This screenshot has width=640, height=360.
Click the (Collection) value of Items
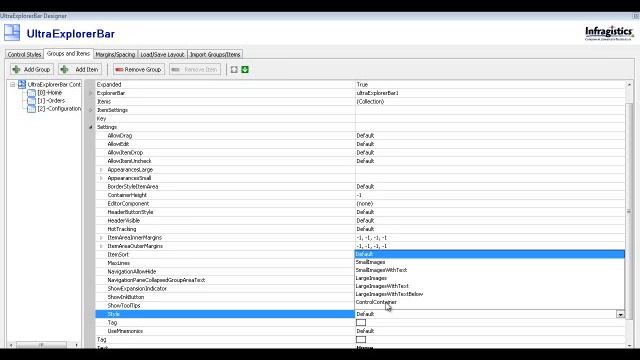370,102
